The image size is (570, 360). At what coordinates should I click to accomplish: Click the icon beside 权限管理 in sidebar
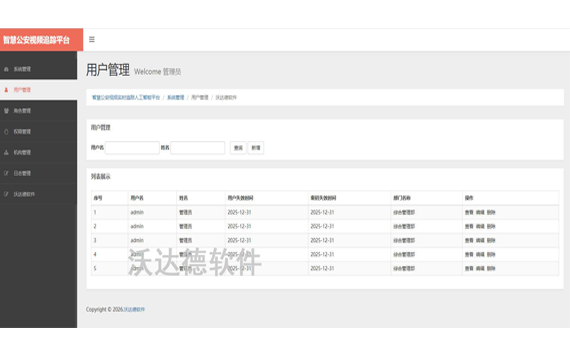click(x=6, y=132)
